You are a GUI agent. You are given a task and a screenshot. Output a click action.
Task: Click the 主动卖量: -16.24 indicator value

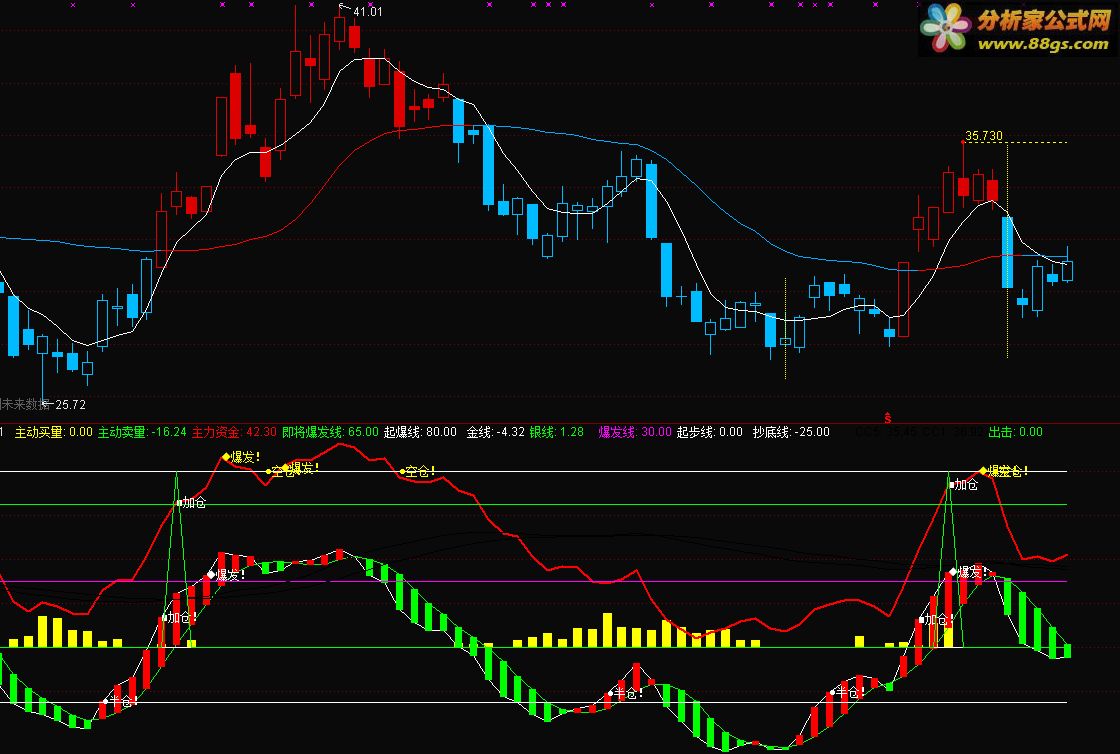point(142,432)
